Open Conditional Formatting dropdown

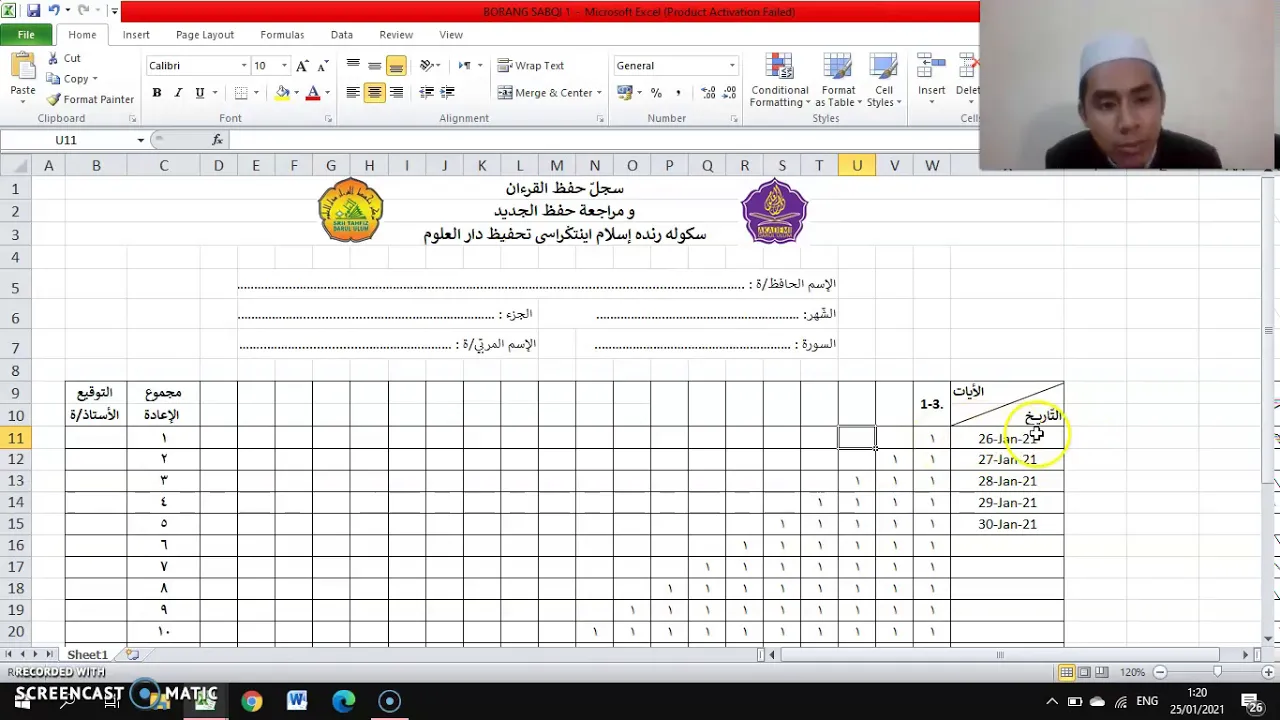780,80
